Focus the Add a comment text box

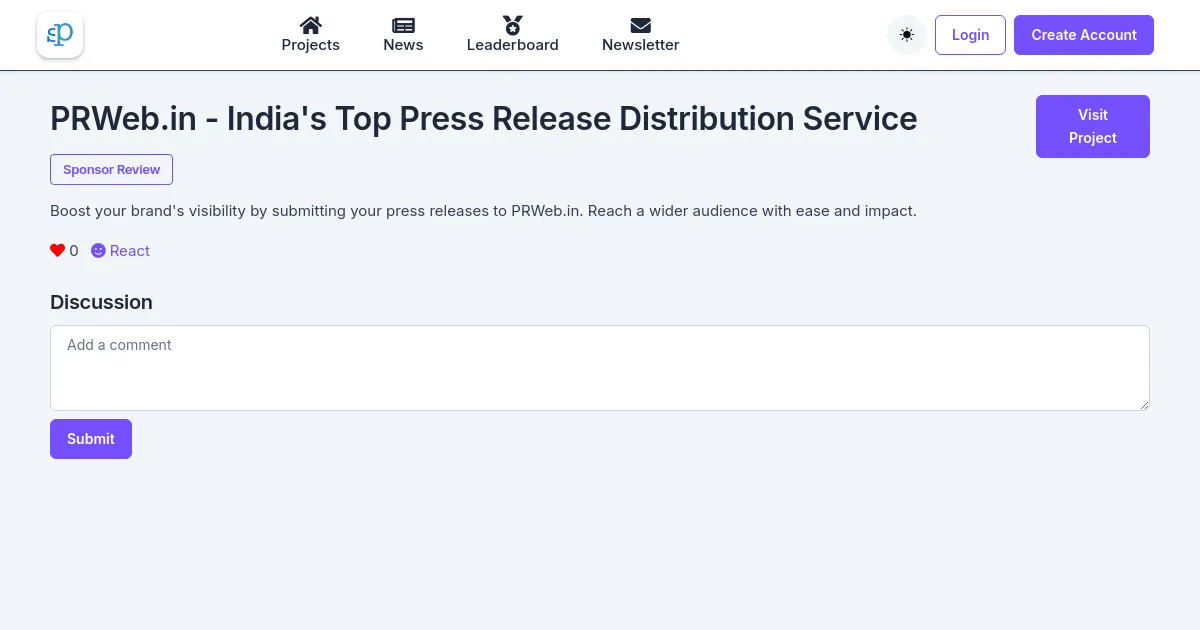pyautogui.click(x=599, y=367)
